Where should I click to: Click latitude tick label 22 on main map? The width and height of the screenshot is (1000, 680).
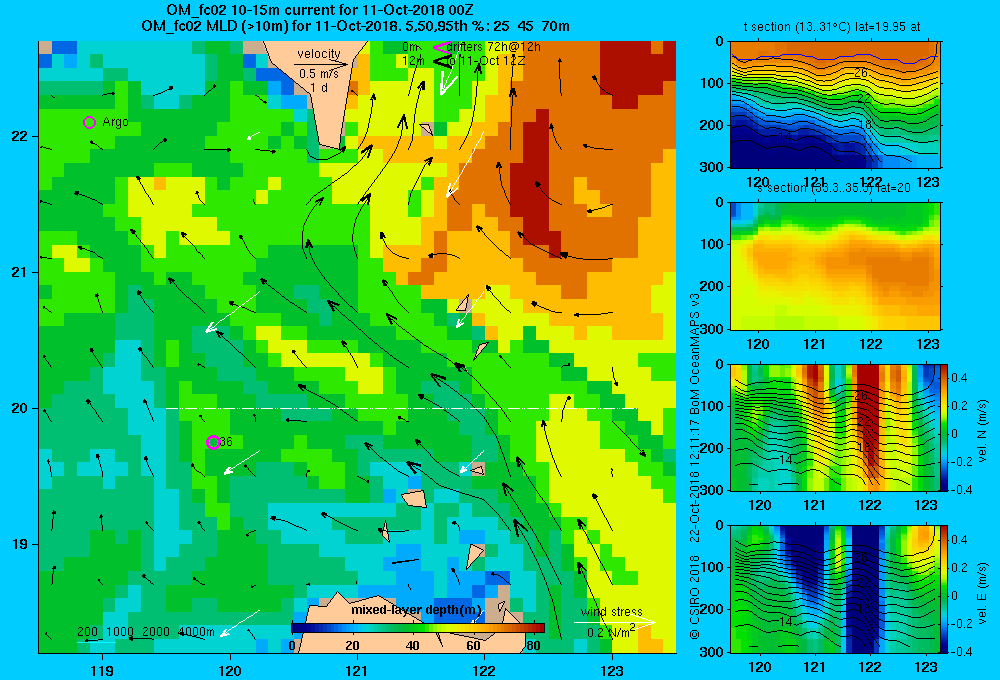[x=20, y=137]
